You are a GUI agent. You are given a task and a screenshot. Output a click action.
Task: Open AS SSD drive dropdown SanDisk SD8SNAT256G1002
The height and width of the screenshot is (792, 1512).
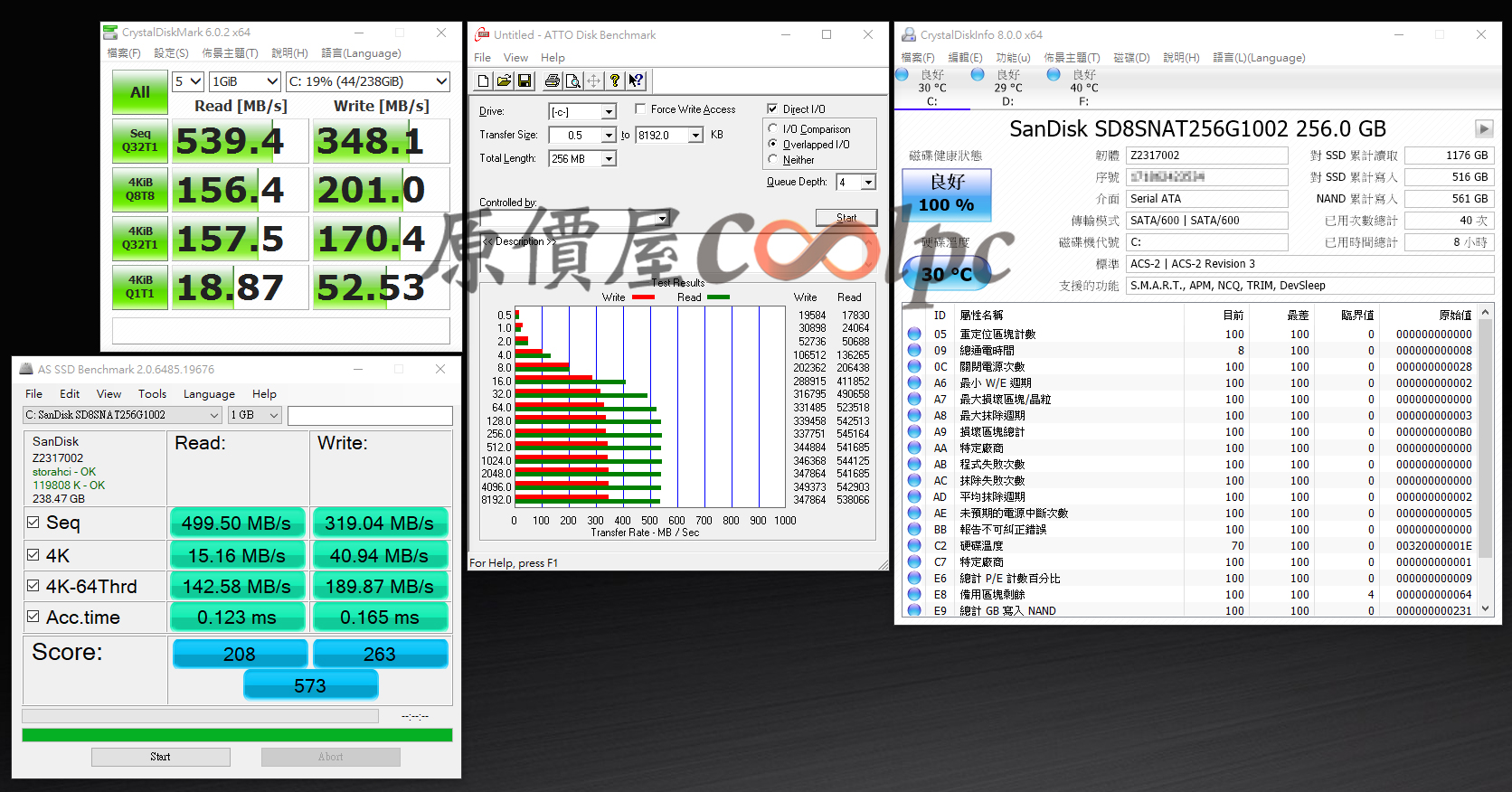pyautogui.click(x=122, y=415)
